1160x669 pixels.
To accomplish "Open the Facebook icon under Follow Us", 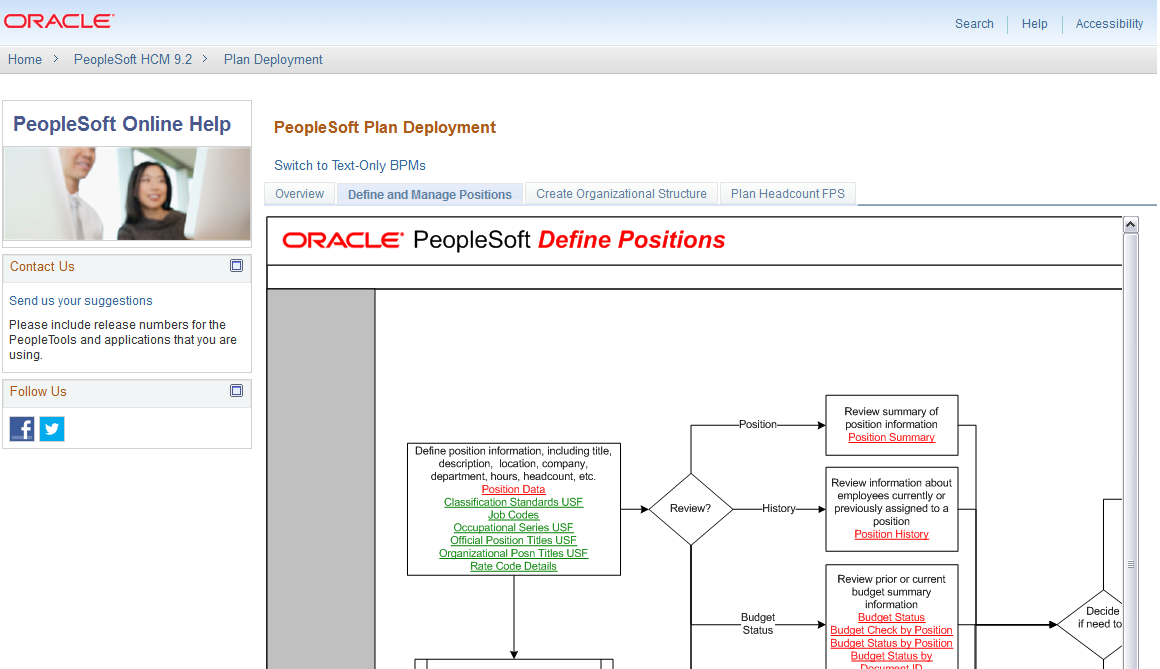I will (22, 428).
